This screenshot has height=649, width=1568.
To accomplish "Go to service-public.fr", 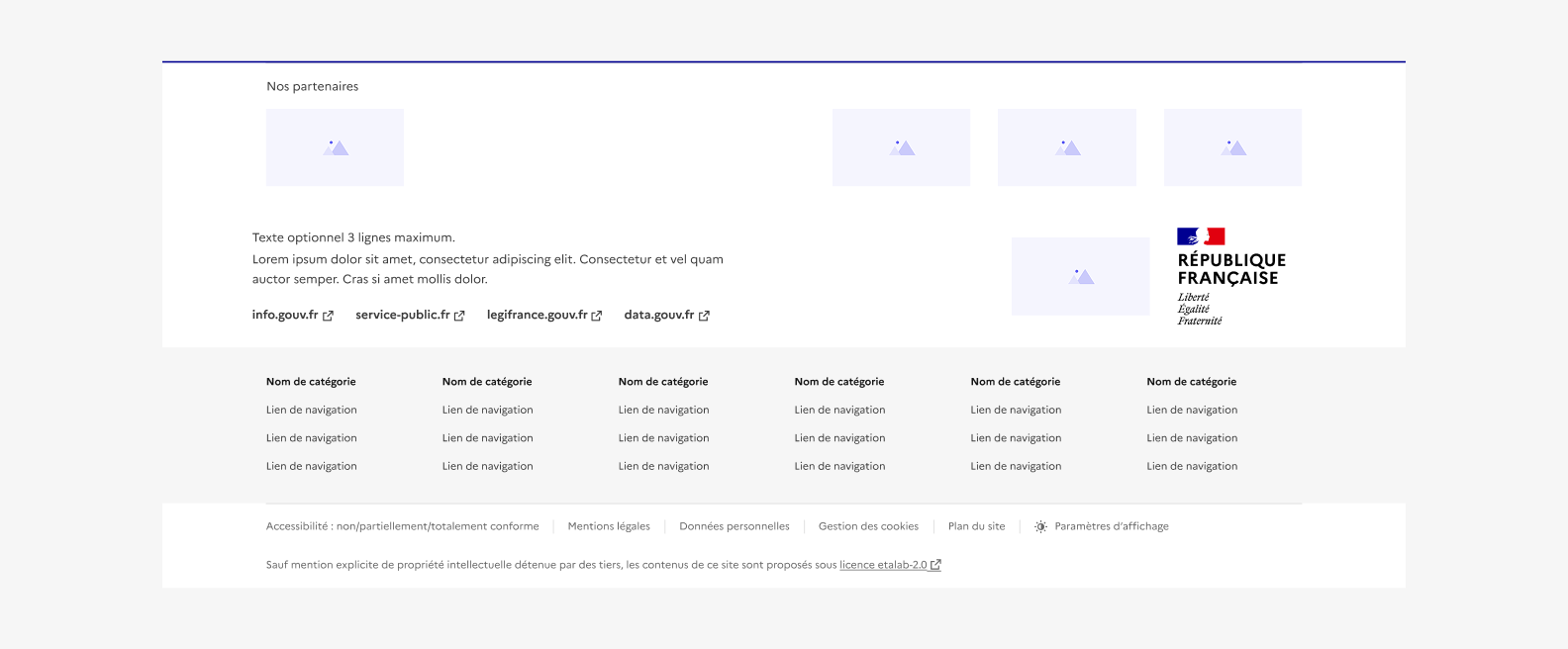I will [x=403, y=315].
